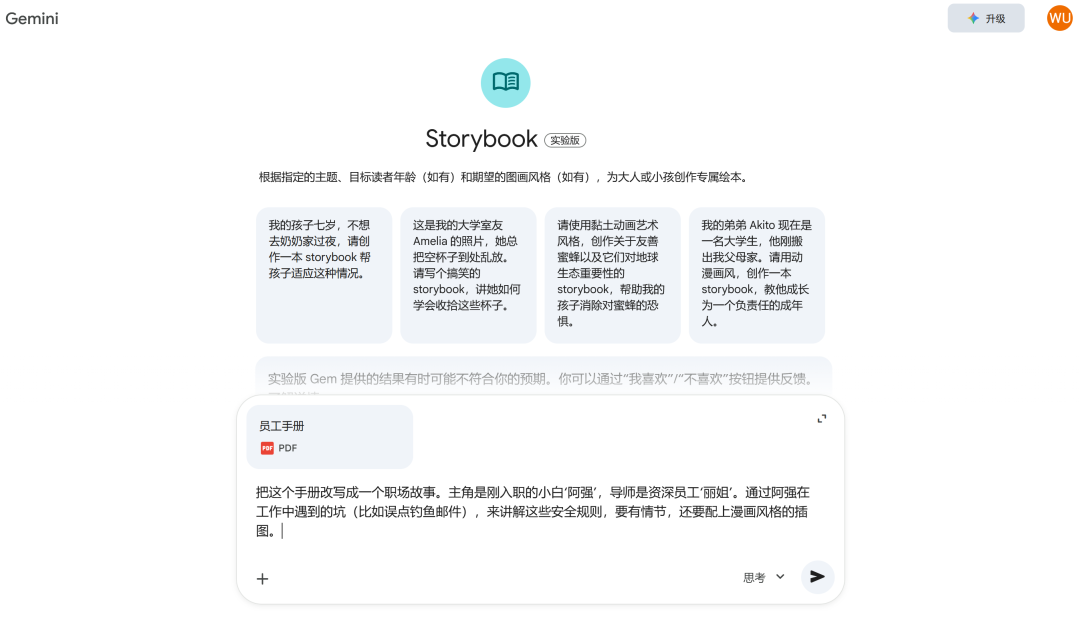Viewport: 1080px width, 625px height.
Task: Open the 思考 model dropdown
Action: click(x=763, y=577)
